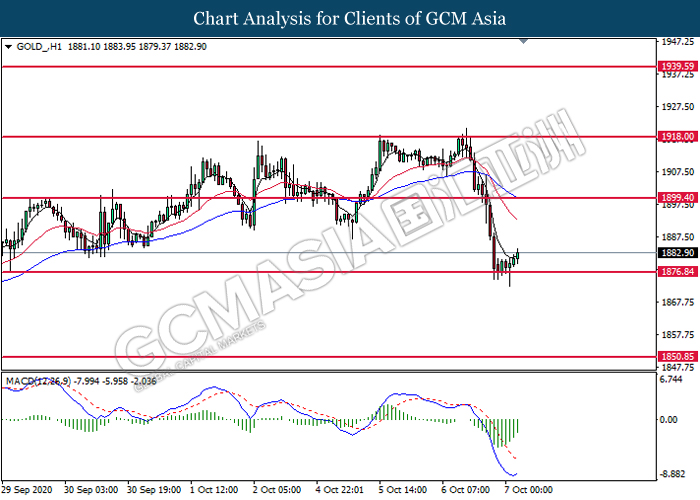Click the Chart Analysis title banner
700x500 pixels.
point(350,18)
